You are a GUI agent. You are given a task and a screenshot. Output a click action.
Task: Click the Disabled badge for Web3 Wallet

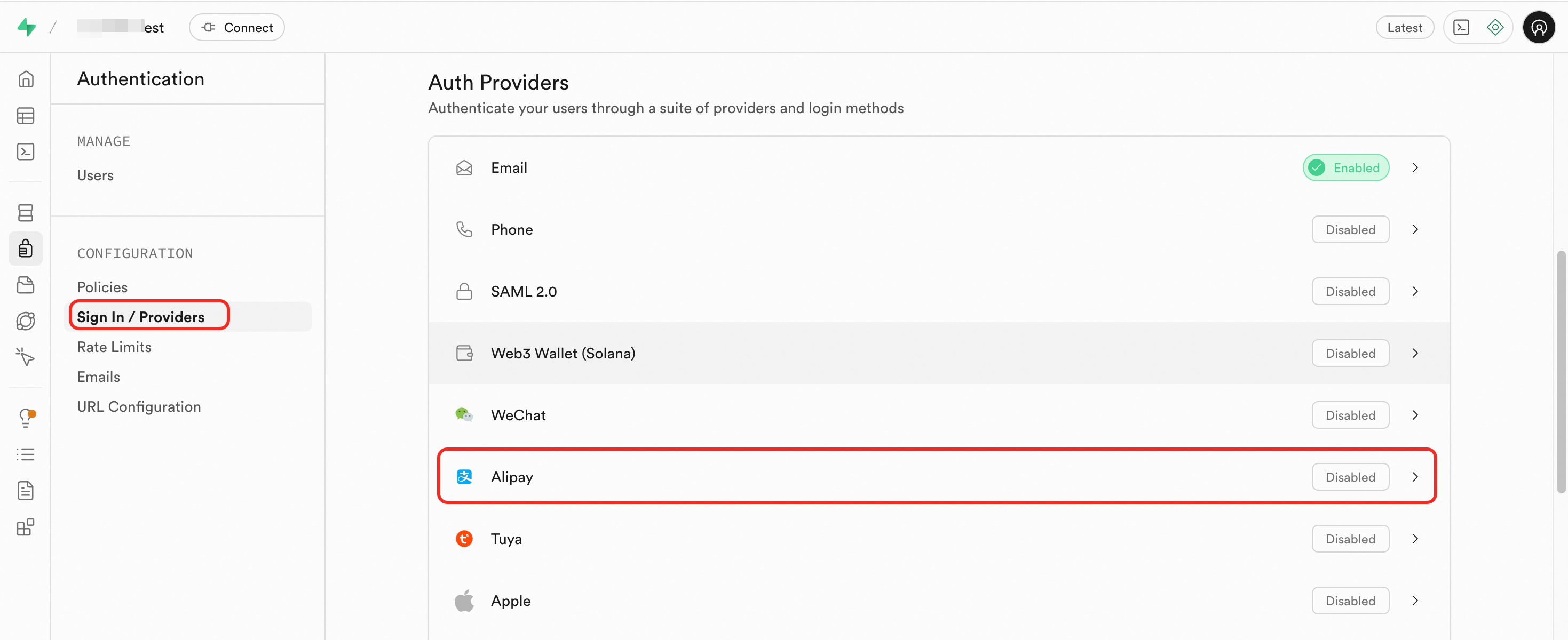coord(1350,353)
